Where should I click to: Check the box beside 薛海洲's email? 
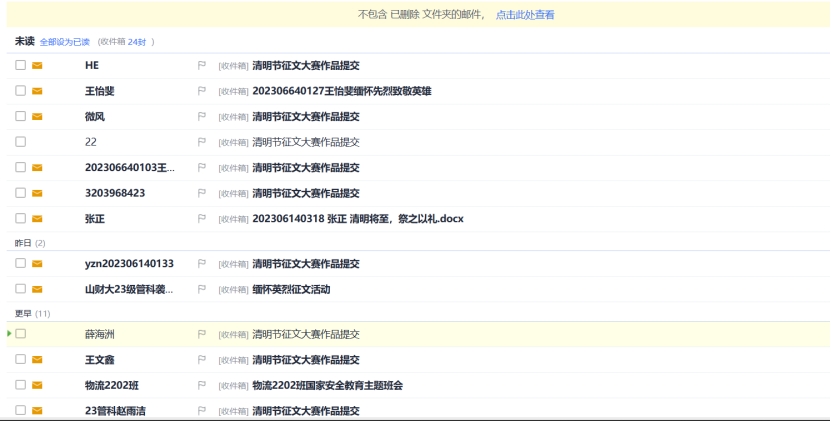[x=20, y=334]
